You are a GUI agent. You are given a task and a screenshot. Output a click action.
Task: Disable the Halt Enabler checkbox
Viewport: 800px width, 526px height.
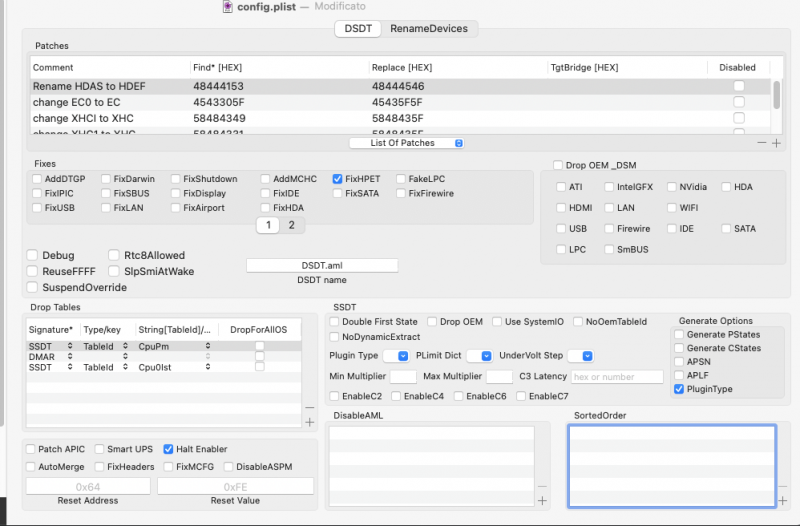pyautogui.click(x=169, y=449)
